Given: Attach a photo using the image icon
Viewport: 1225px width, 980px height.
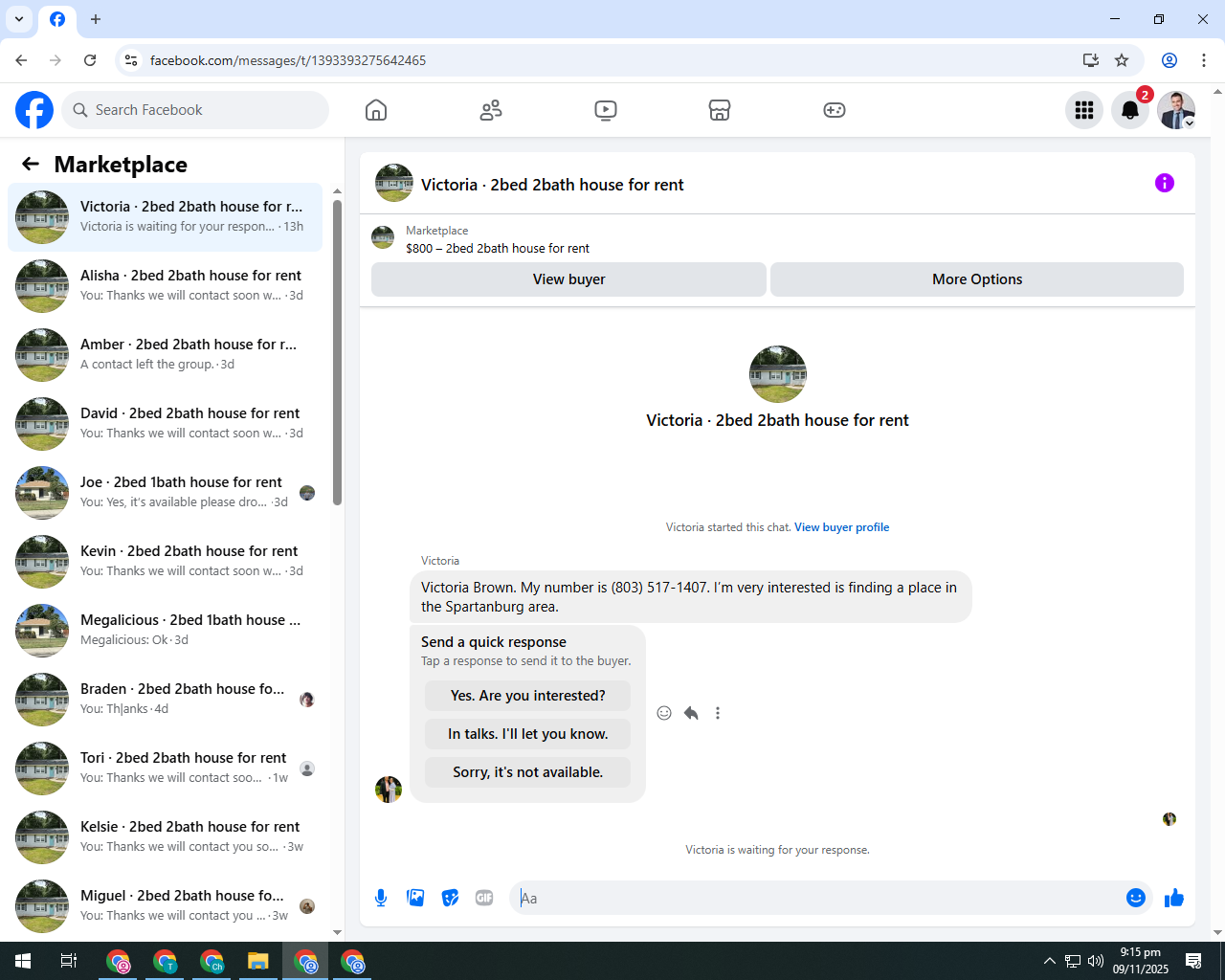Looking at the screenshot, I should pos(415,898).
